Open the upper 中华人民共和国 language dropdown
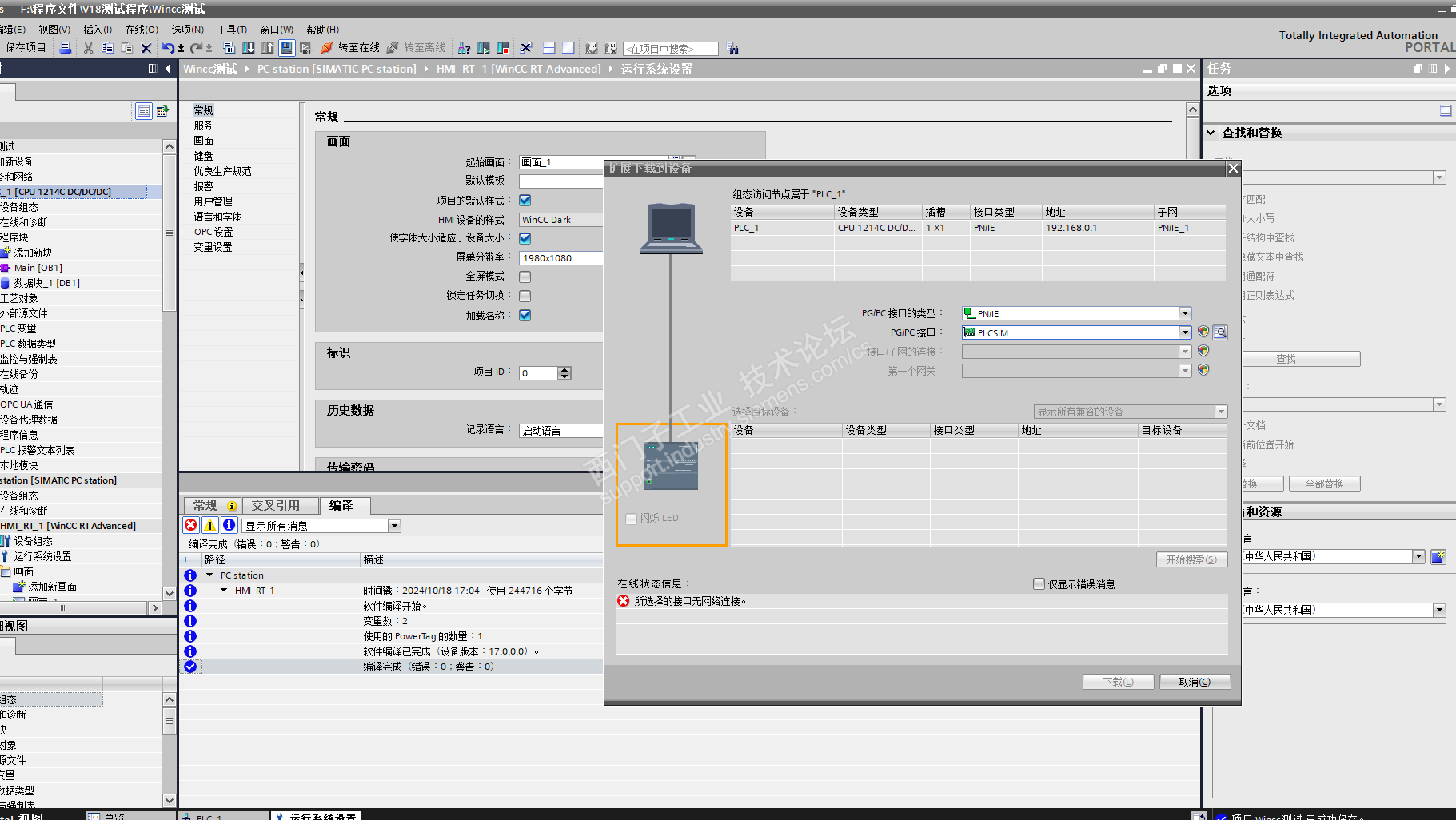The width and height of the screenshot is (1456, 820). pos(1418,556)
